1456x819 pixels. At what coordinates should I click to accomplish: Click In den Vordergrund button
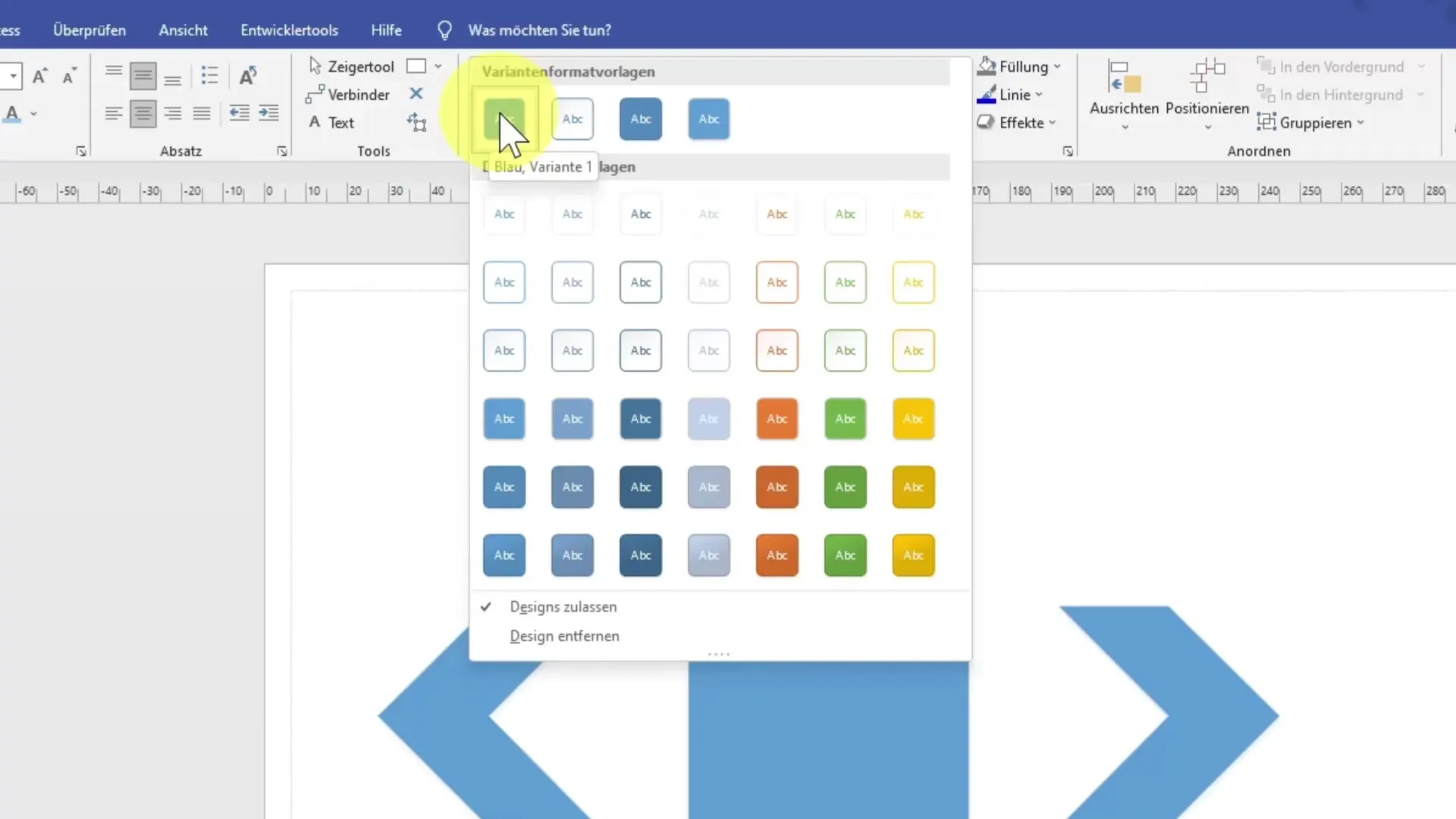(1331, 67)
